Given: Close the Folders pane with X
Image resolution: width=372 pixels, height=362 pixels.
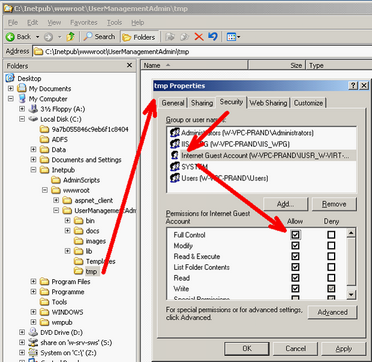Looking at the screenshot, I should pyautogui.click(x=130, y=65).
